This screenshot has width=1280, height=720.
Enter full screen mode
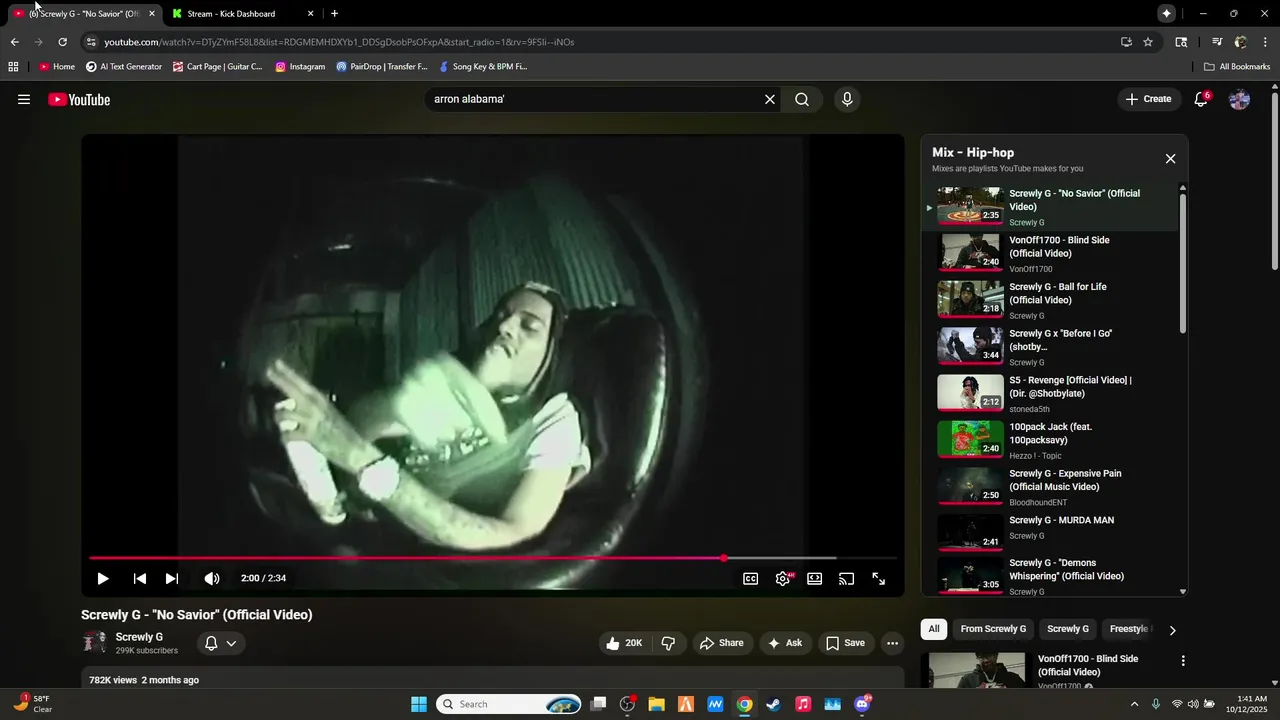click(878, 578)
